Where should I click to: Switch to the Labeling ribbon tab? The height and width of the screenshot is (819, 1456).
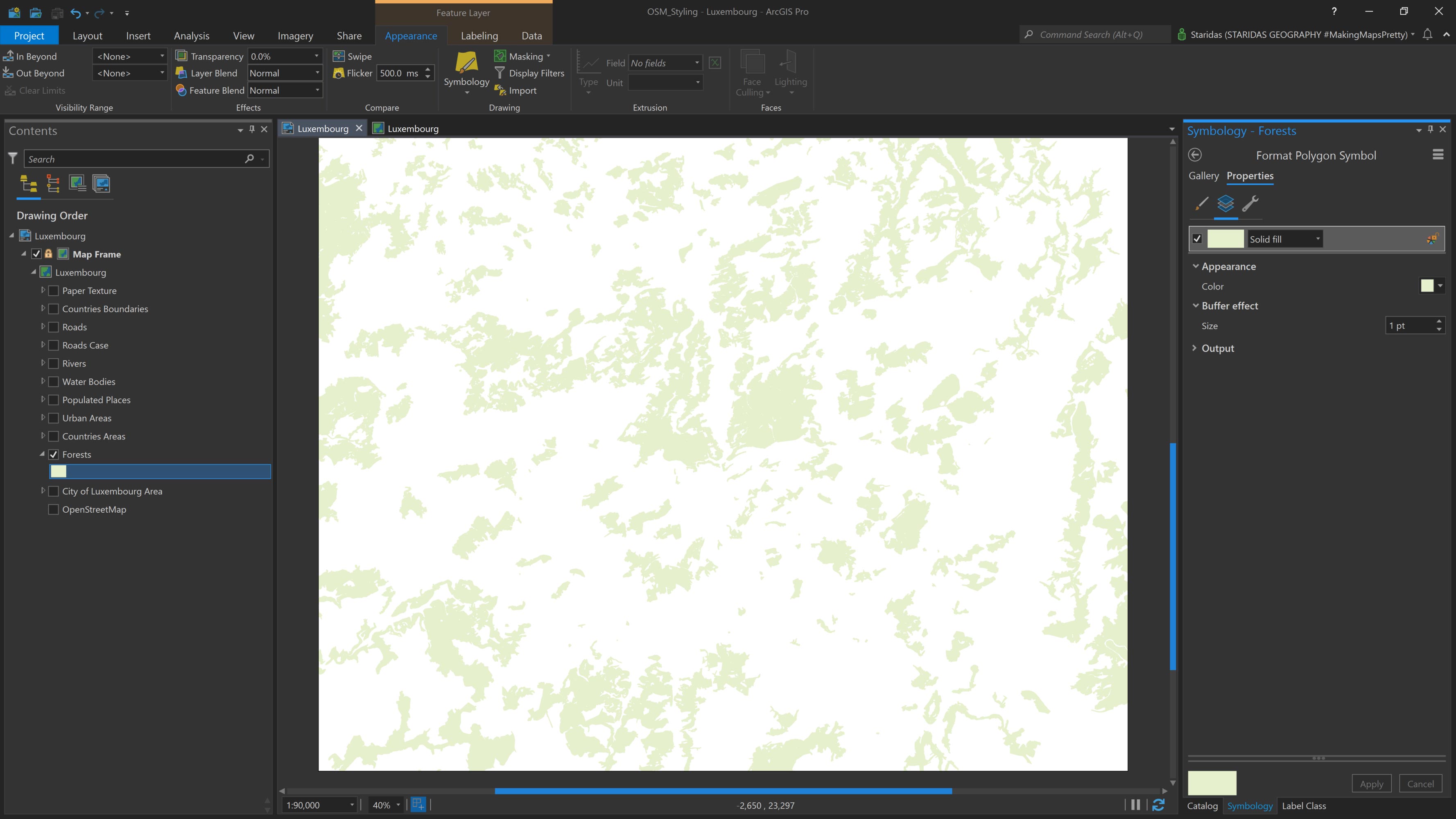pyautogui.click(x=479, y=35)
